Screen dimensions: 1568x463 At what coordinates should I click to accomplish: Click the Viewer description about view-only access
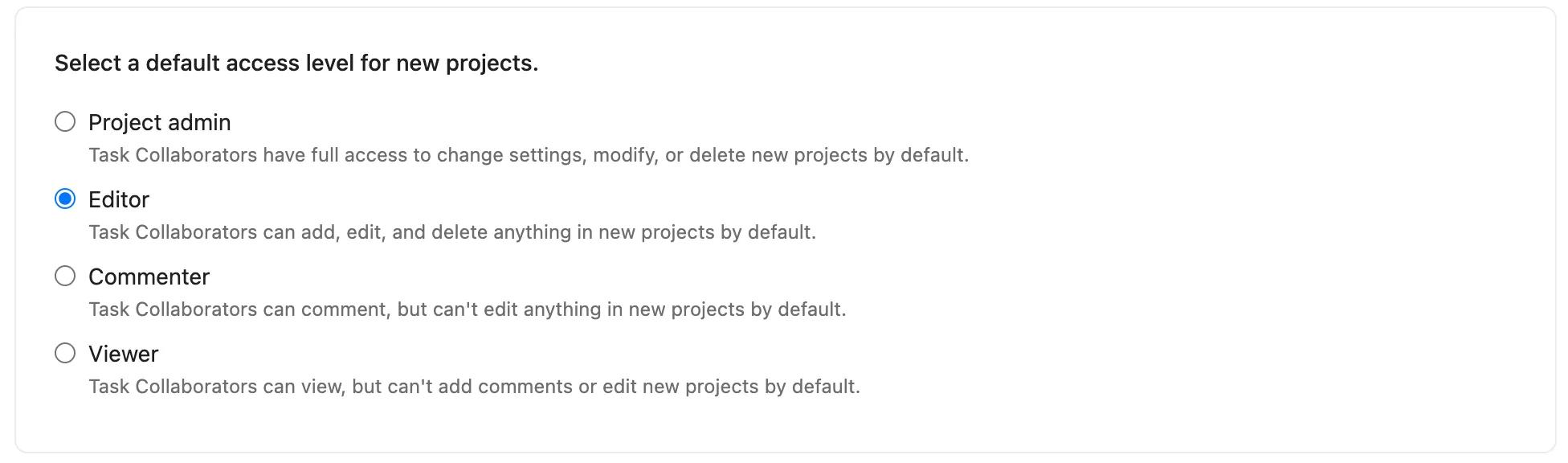pos(474,387)
